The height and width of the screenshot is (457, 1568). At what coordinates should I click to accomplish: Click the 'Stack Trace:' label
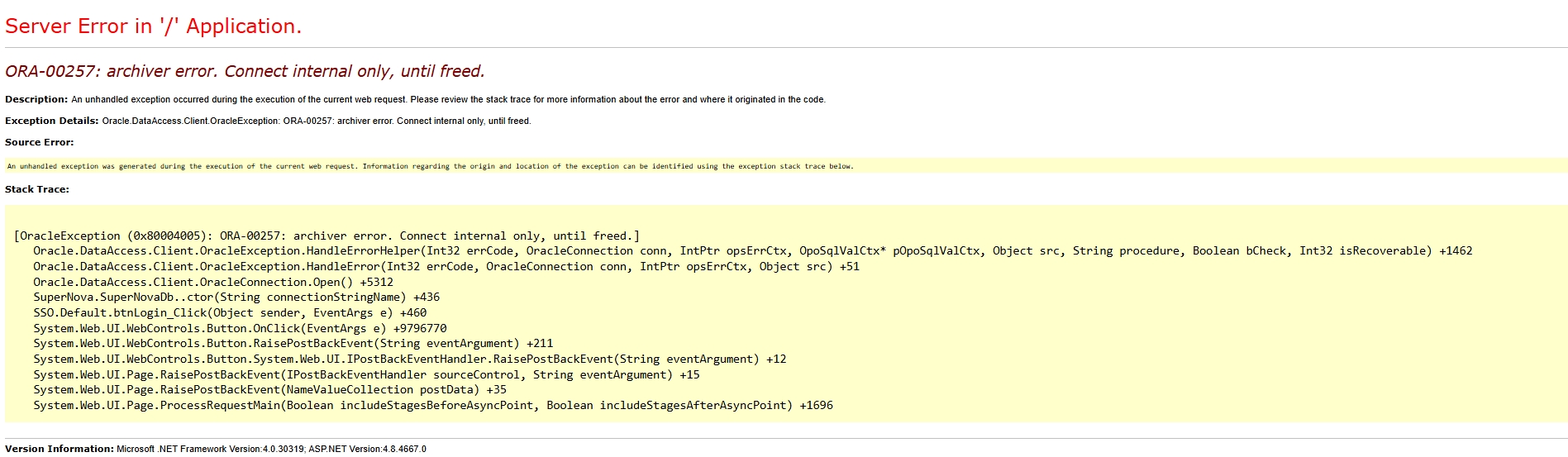[x=37, y=189]
